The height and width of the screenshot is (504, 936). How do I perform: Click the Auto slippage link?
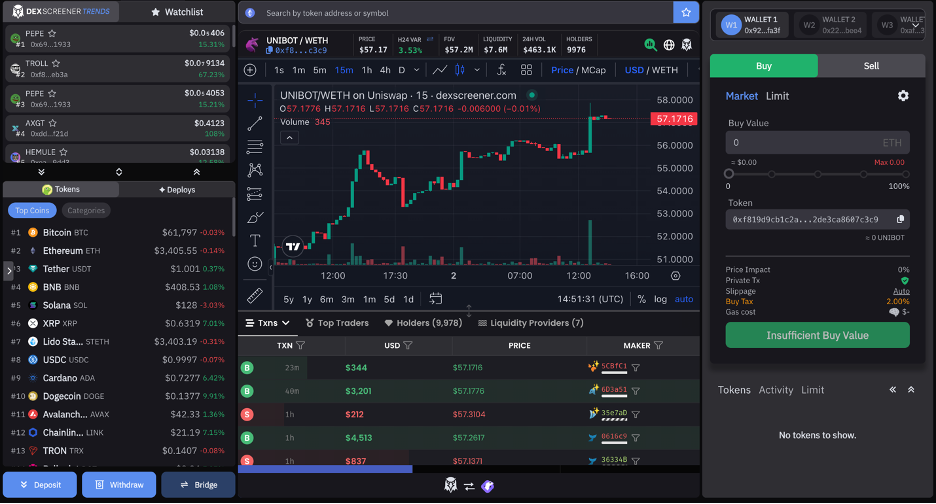pos(901,291)
